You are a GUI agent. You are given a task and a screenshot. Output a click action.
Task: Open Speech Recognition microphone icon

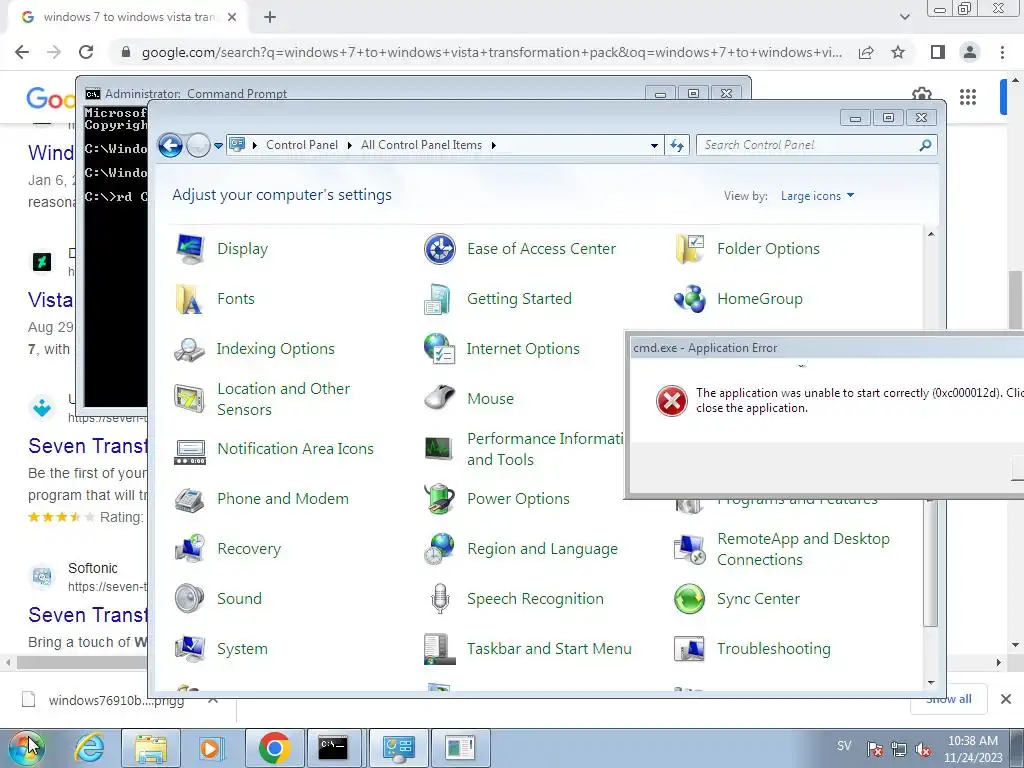coord(440,599)
